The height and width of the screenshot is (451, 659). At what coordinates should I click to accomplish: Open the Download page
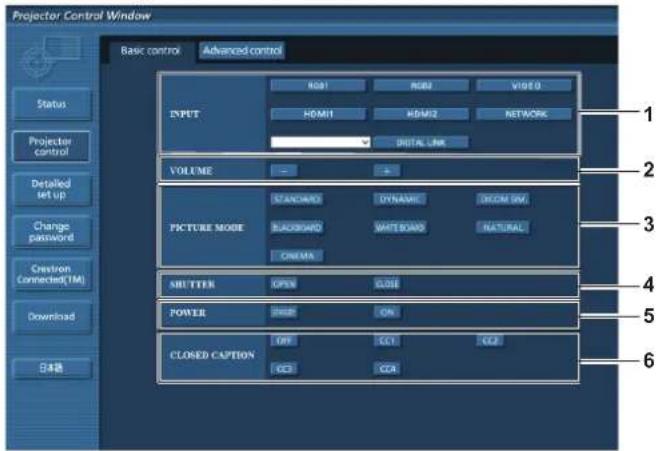tap(52, 316)
